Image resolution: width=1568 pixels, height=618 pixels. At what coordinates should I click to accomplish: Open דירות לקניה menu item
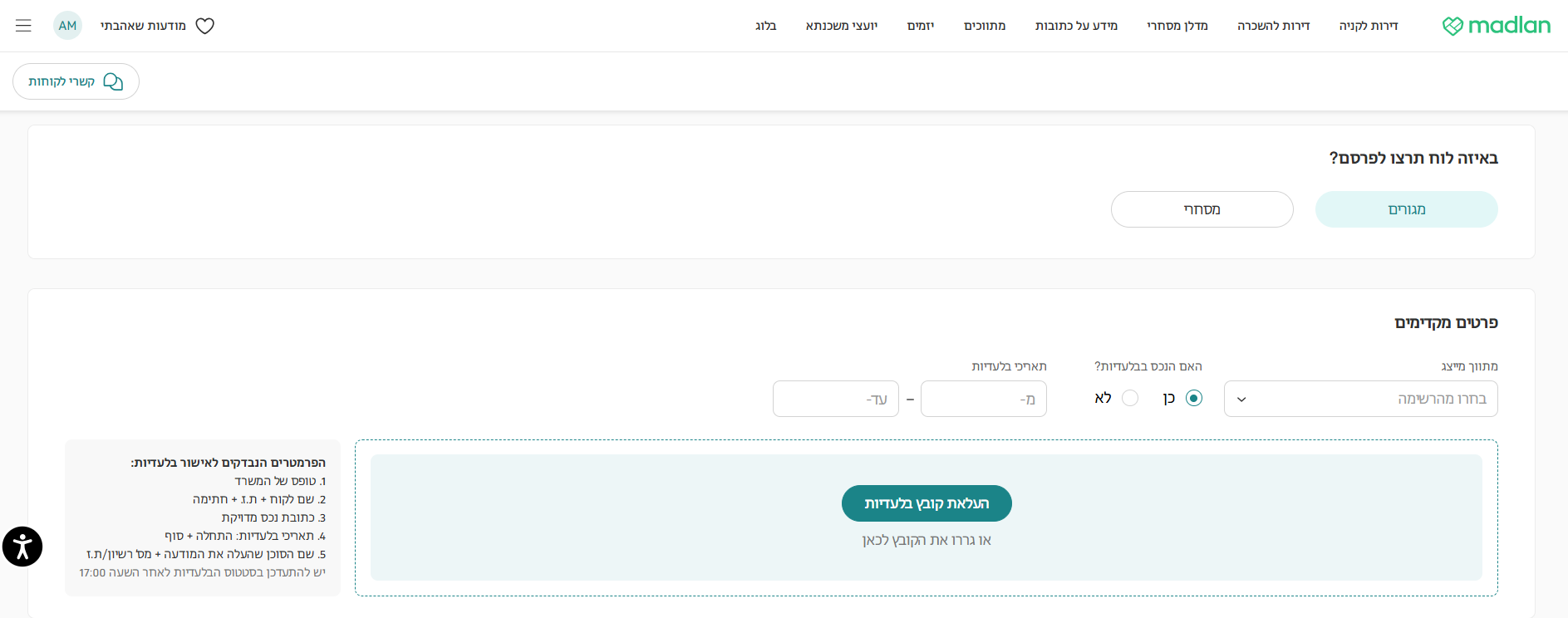[x=1369, y=26]
